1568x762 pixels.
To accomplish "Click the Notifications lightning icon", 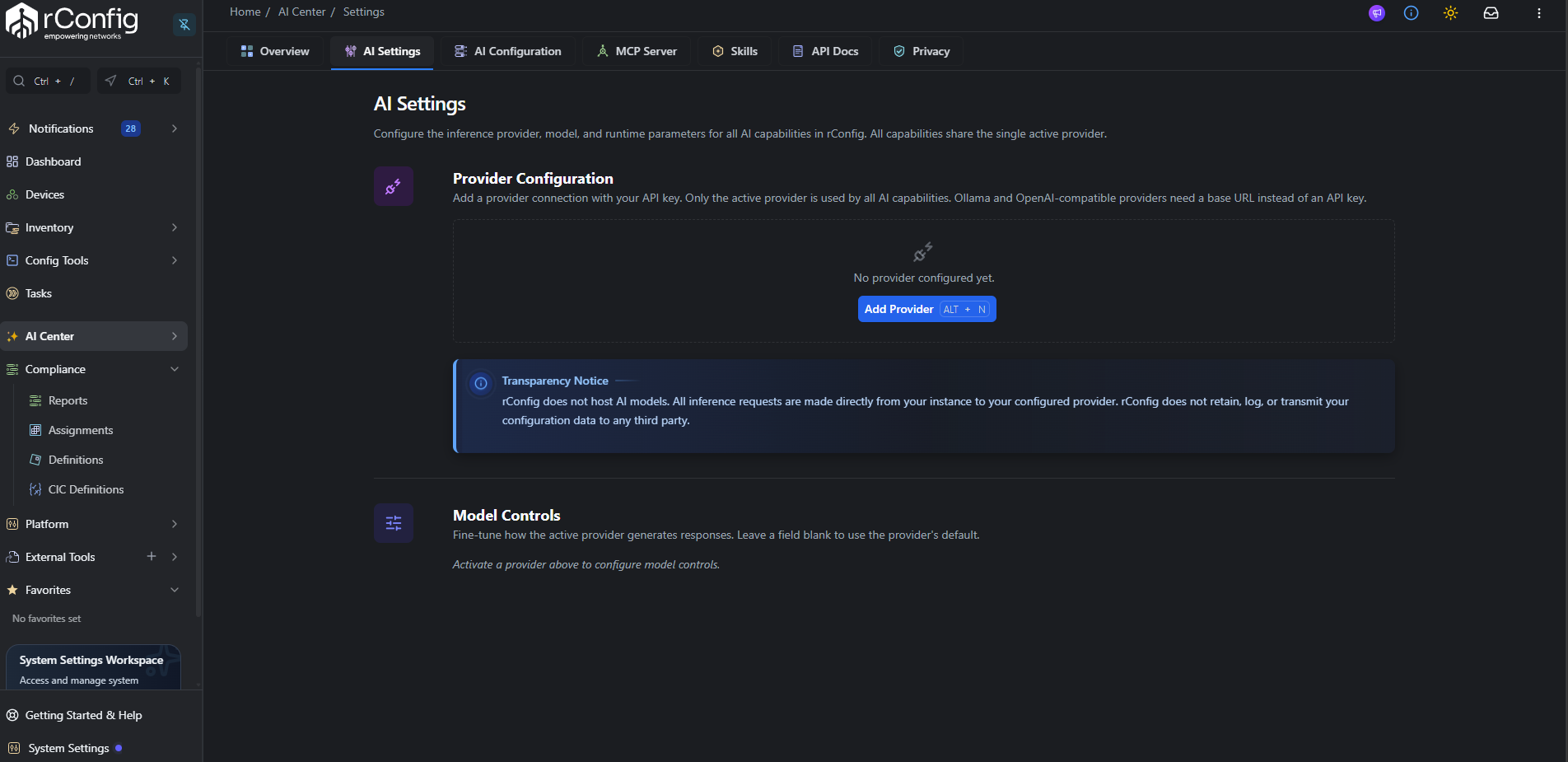I will (x=13, y=129).
